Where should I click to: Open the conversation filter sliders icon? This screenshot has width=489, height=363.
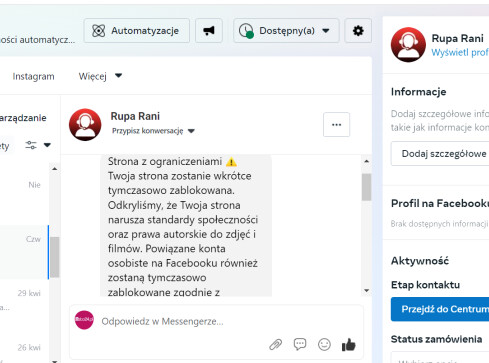click(x=31, y=145)
